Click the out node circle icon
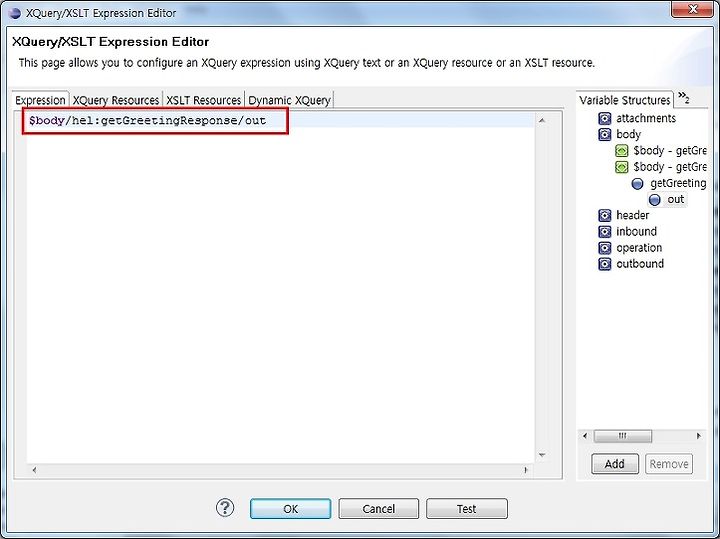 (x=654, y=200)
